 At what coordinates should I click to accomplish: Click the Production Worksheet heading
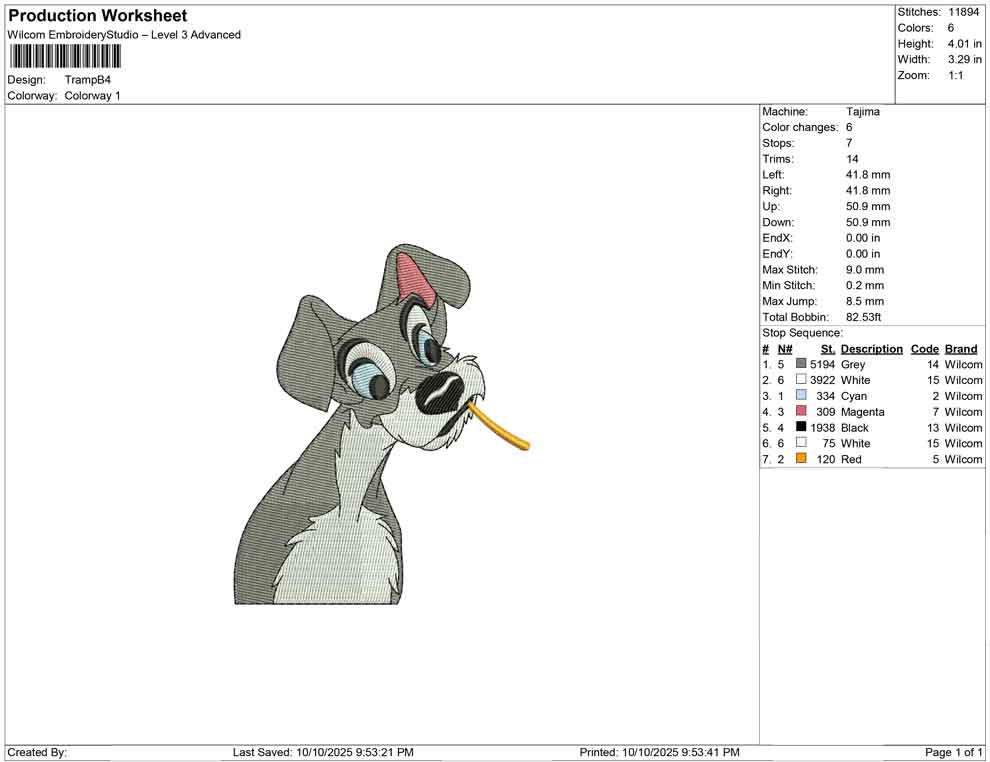tap(98, 15)
